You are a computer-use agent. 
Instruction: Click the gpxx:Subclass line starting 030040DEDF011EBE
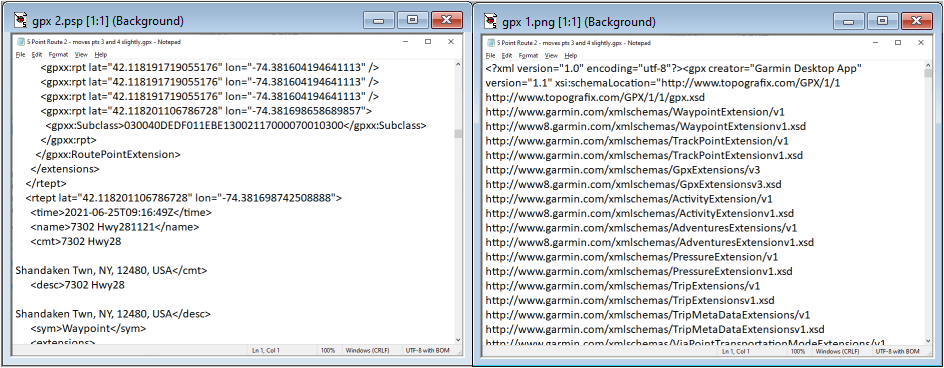coord(236,125)
